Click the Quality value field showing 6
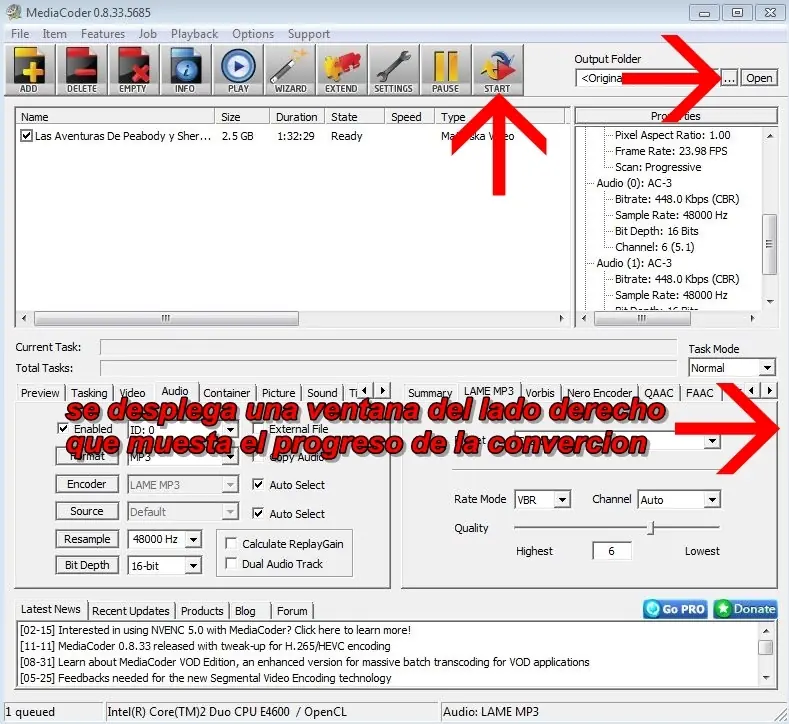Viewport: 789px width, 724px height. pos(611,551)
